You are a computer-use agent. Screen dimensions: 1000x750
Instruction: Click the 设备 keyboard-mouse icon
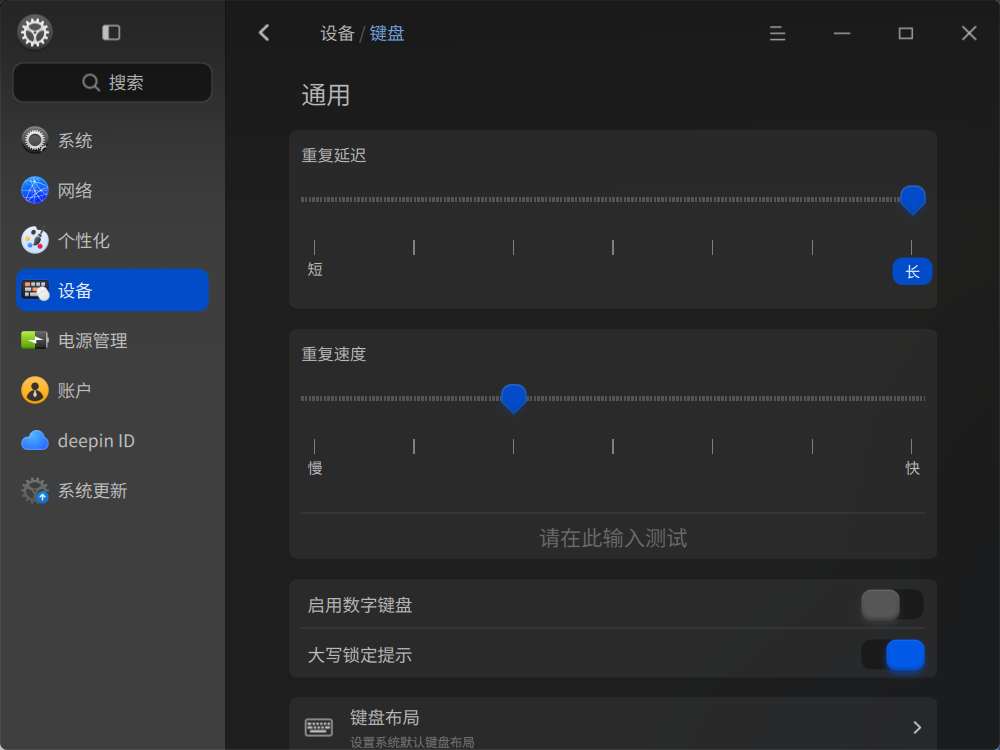point(34,290)
